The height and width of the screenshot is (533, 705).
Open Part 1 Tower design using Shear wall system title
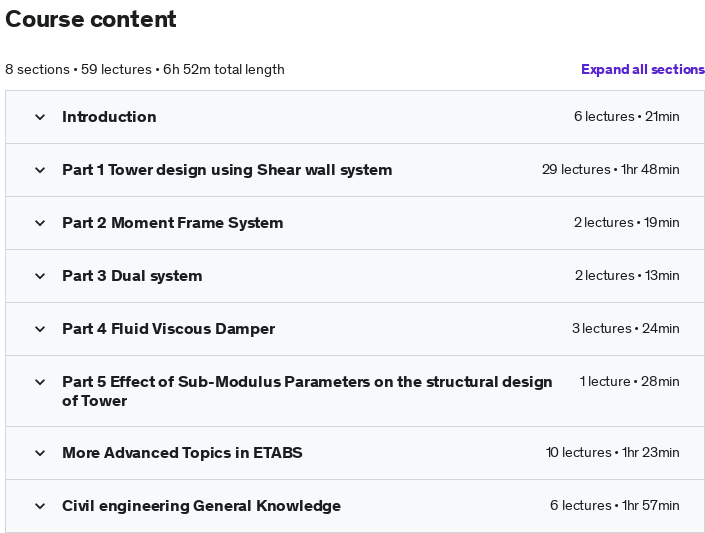tap(227, 170)
